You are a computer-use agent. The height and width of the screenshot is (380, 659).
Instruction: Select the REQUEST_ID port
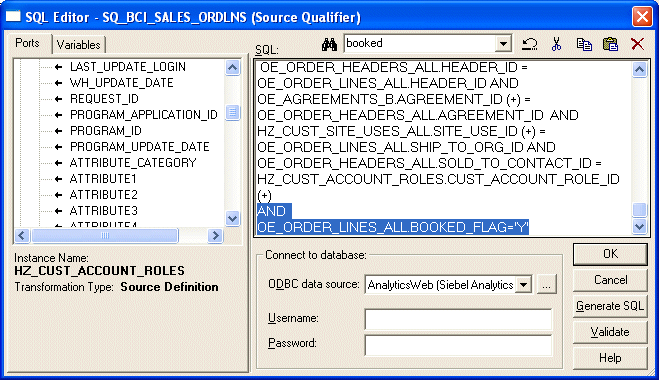[x=104, y=99]
